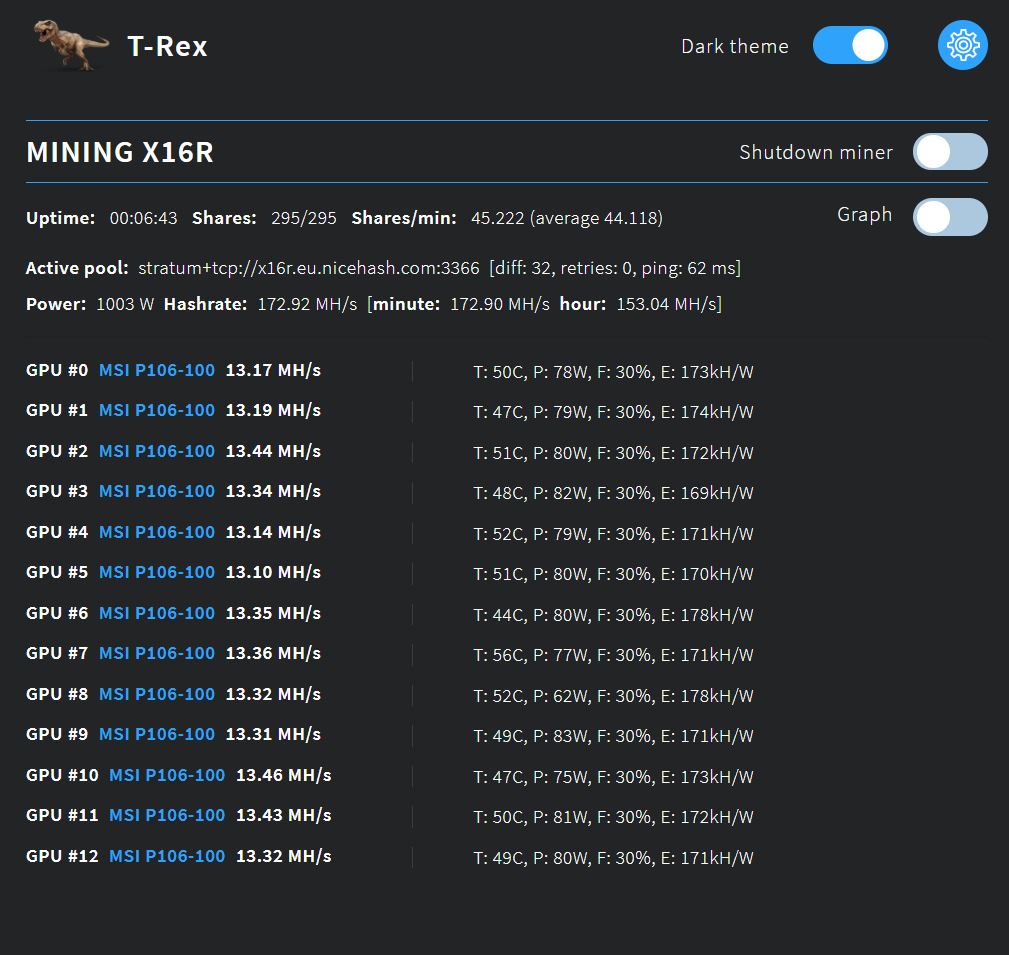Image resolution: width=1009 pixels, height=955 pixels.
Task: Click the active pool stratum address
Action: tap(309, 268)
